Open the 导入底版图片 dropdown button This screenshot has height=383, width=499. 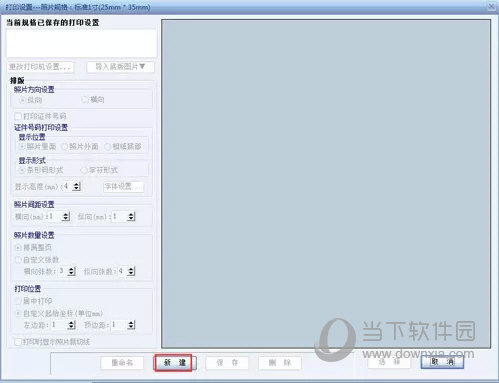coord(120,67)
